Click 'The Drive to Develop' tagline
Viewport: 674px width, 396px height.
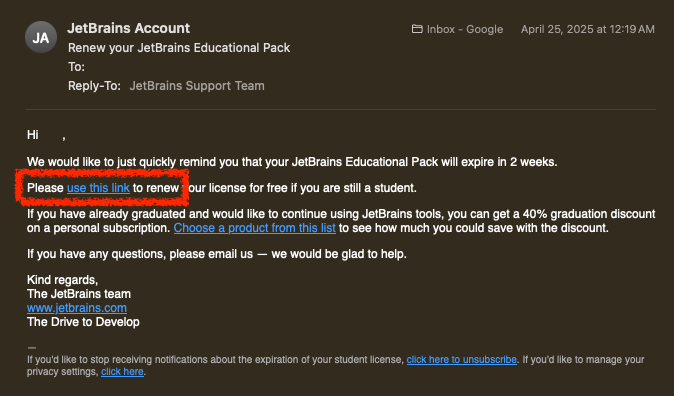click(x=83, y=322)
